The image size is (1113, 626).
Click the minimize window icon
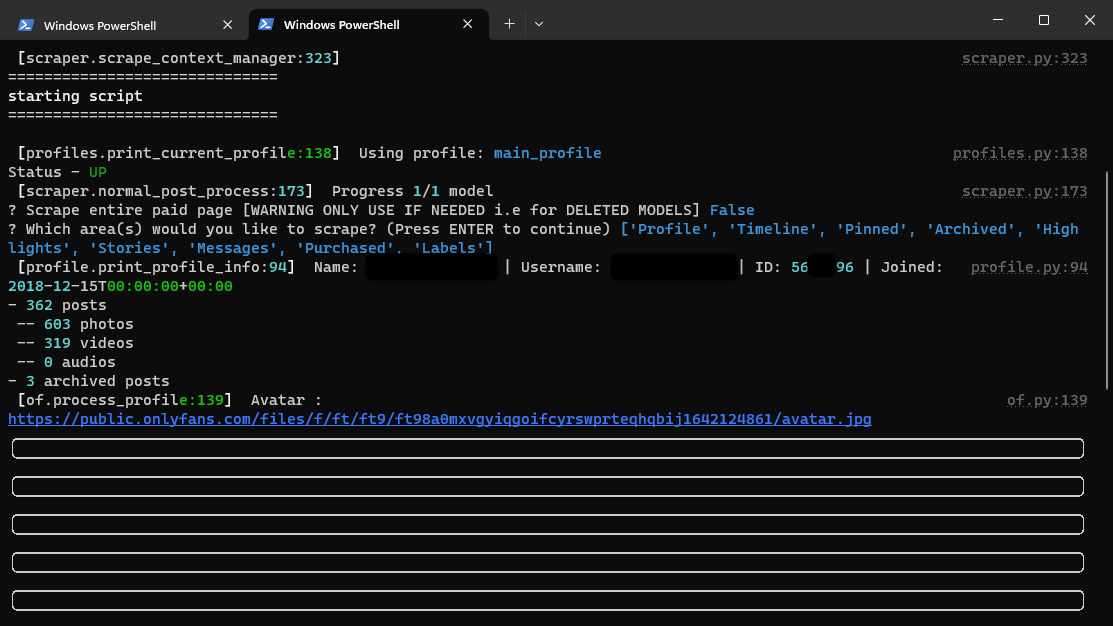(998, 20)
